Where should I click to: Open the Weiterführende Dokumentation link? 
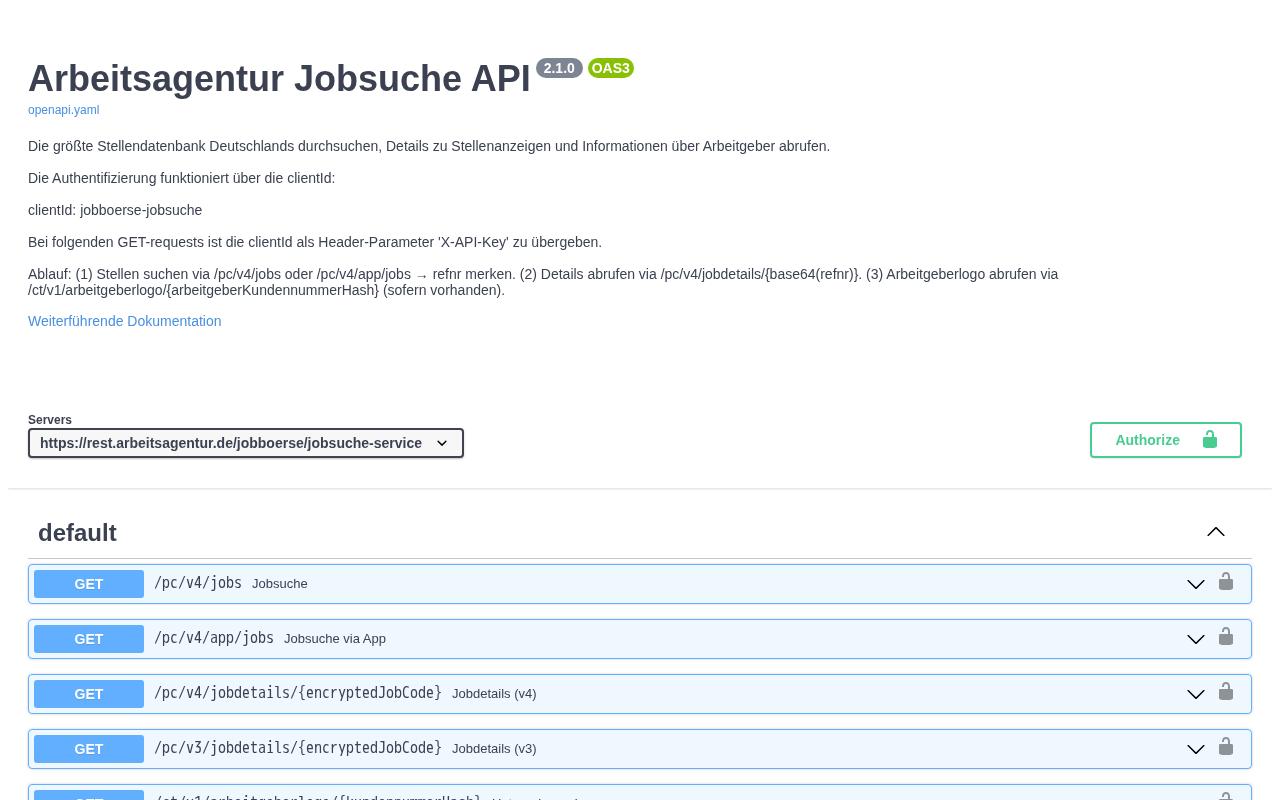coord(125,321)
